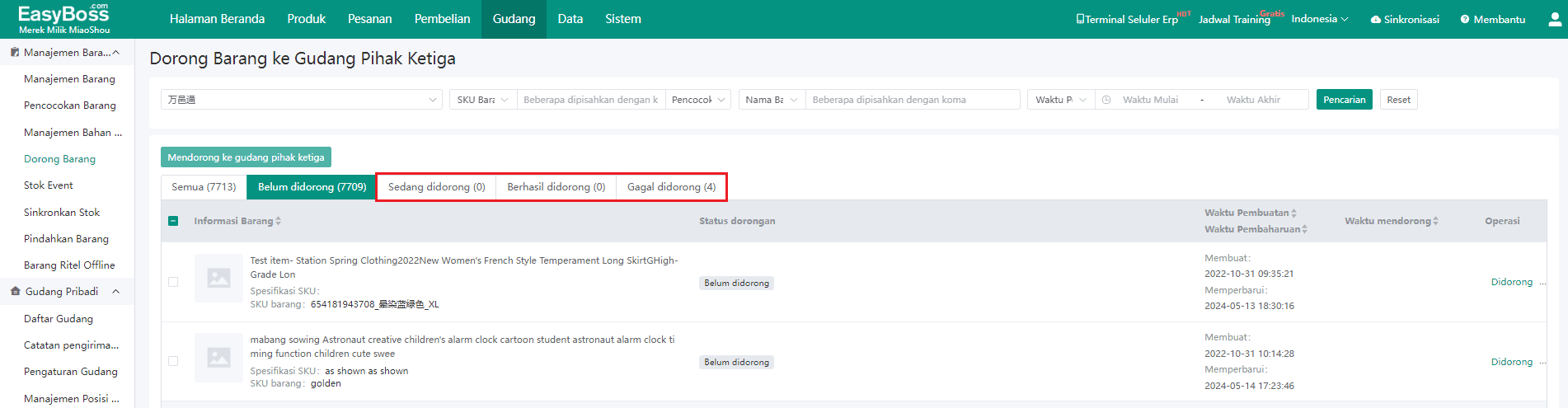Open the SKU Barang filter dropdown
Image resolution: width=1568 pixels, height=408 pixels.
[483, 100]
